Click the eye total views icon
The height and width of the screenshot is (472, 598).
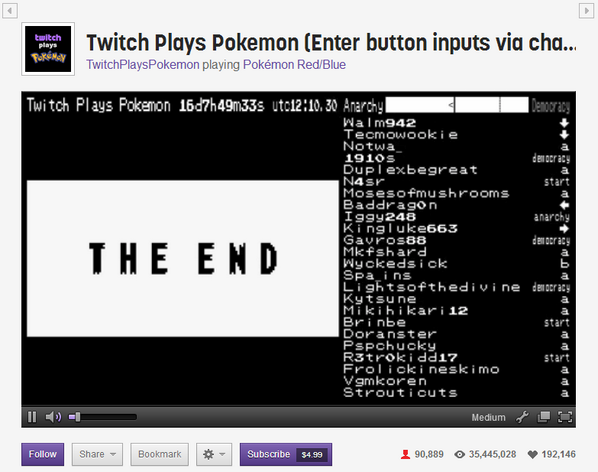pos(460,454)
